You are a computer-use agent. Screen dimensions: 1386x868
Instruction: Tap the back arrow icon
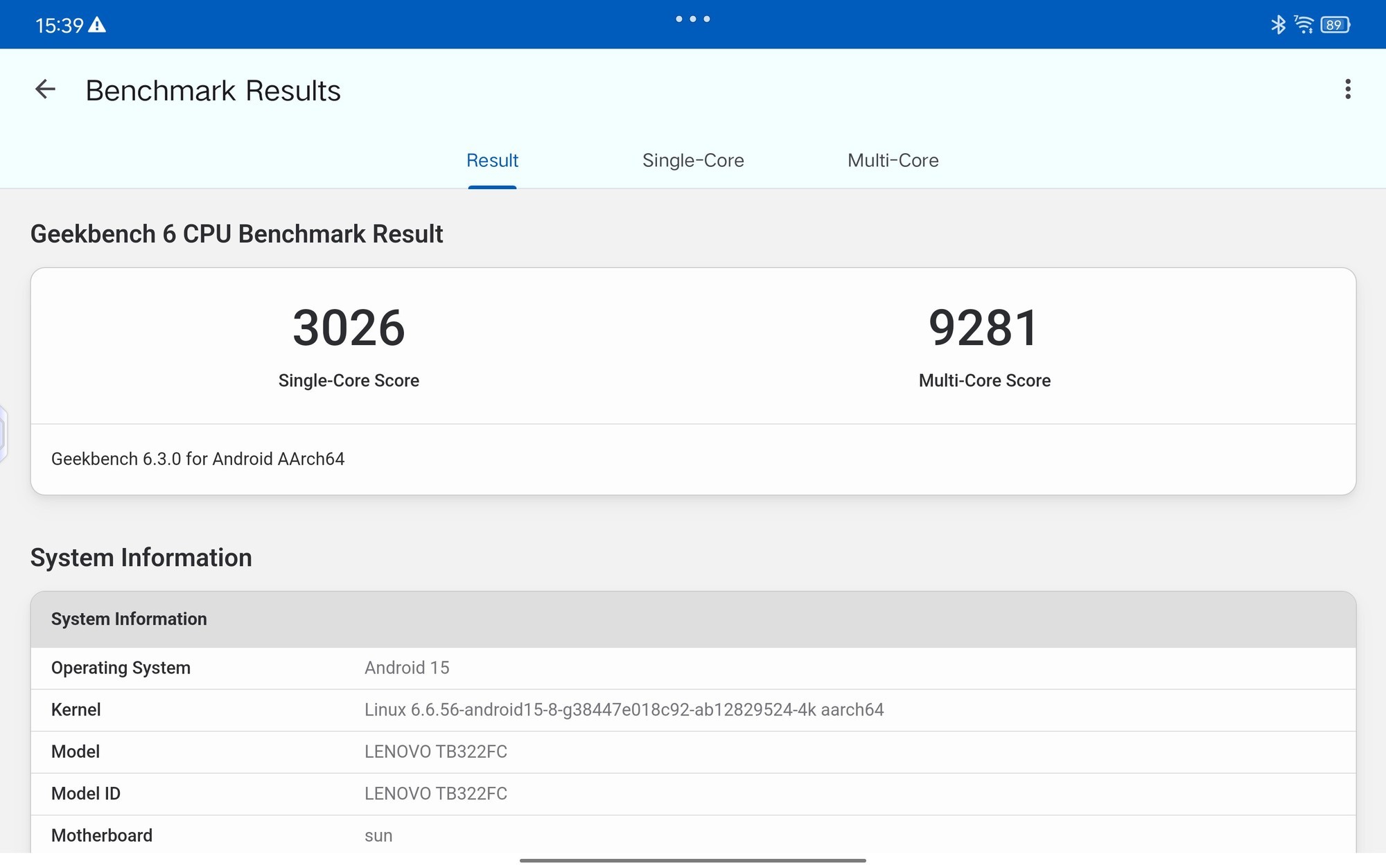[45, 89]
